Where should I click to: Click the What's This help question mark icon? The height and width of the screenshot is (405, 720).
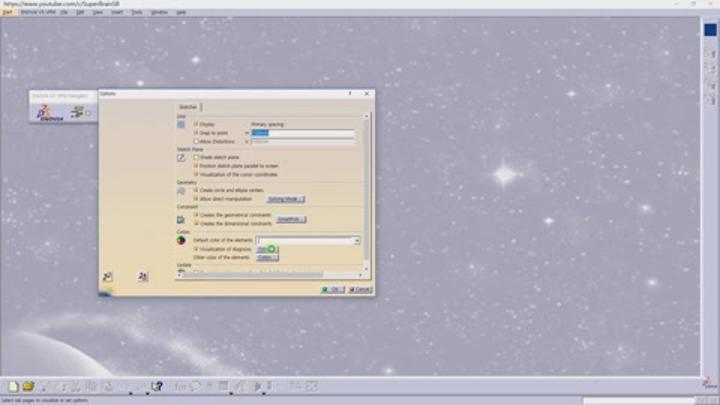[x=157, y=387]
